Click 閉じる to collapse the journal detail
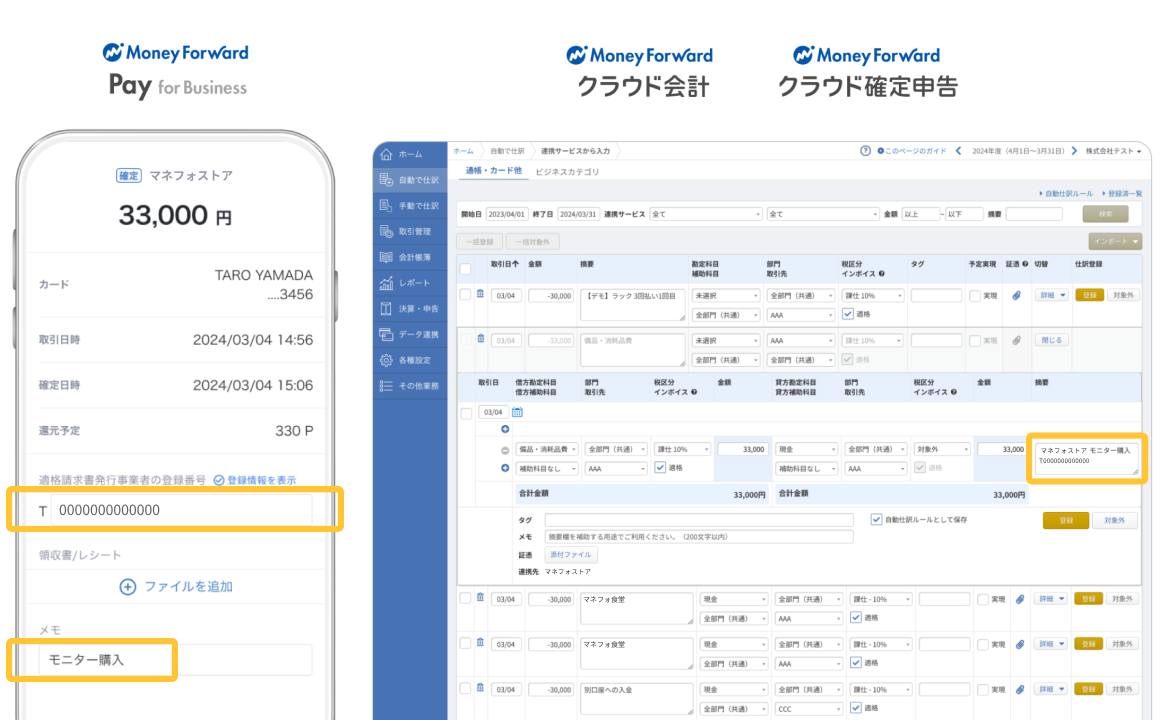This screenshot has height=720, width=1160. pos(1051,340)
